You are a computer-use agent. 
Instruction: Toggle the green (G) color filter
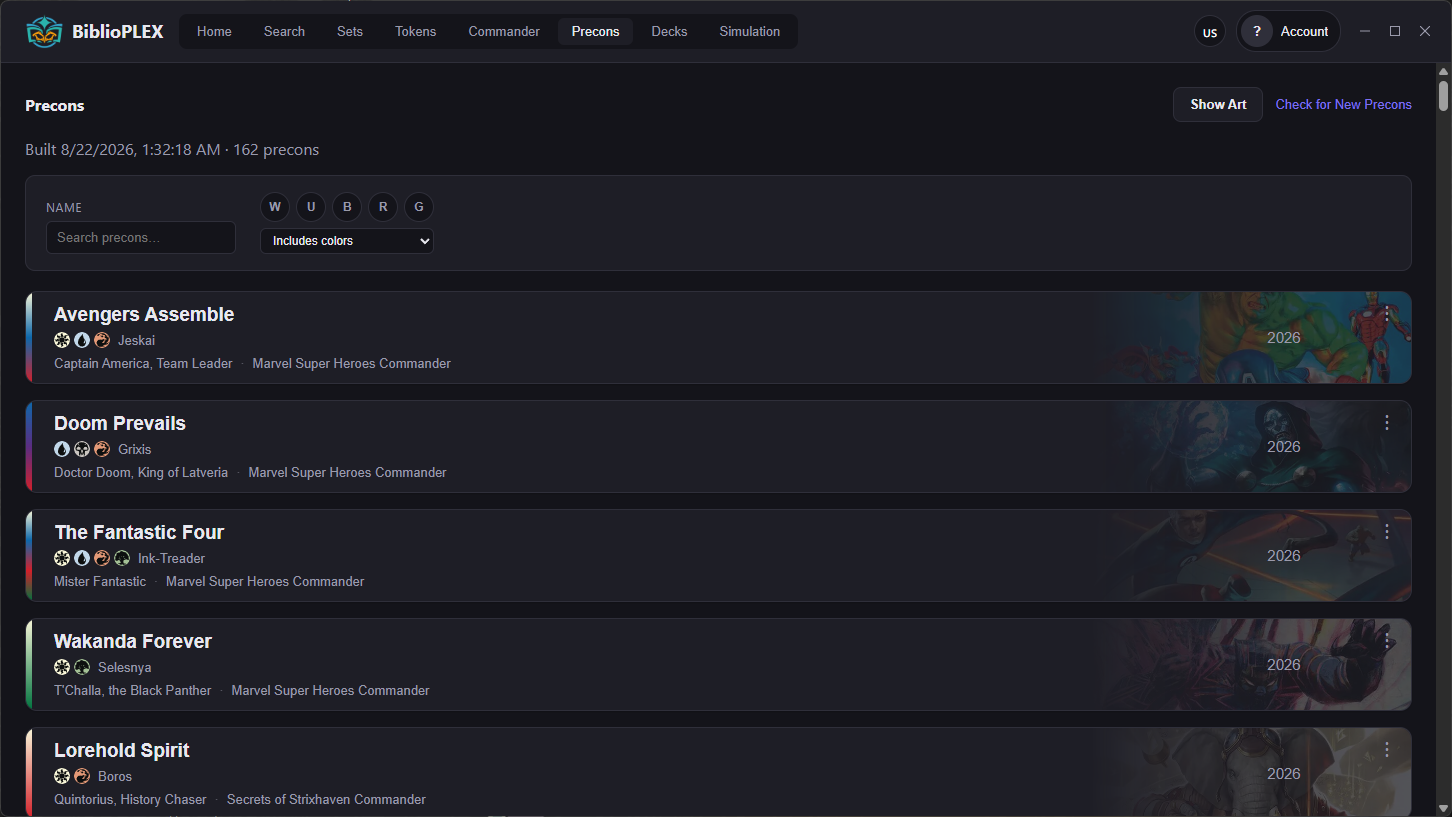(x=419, y=207)
